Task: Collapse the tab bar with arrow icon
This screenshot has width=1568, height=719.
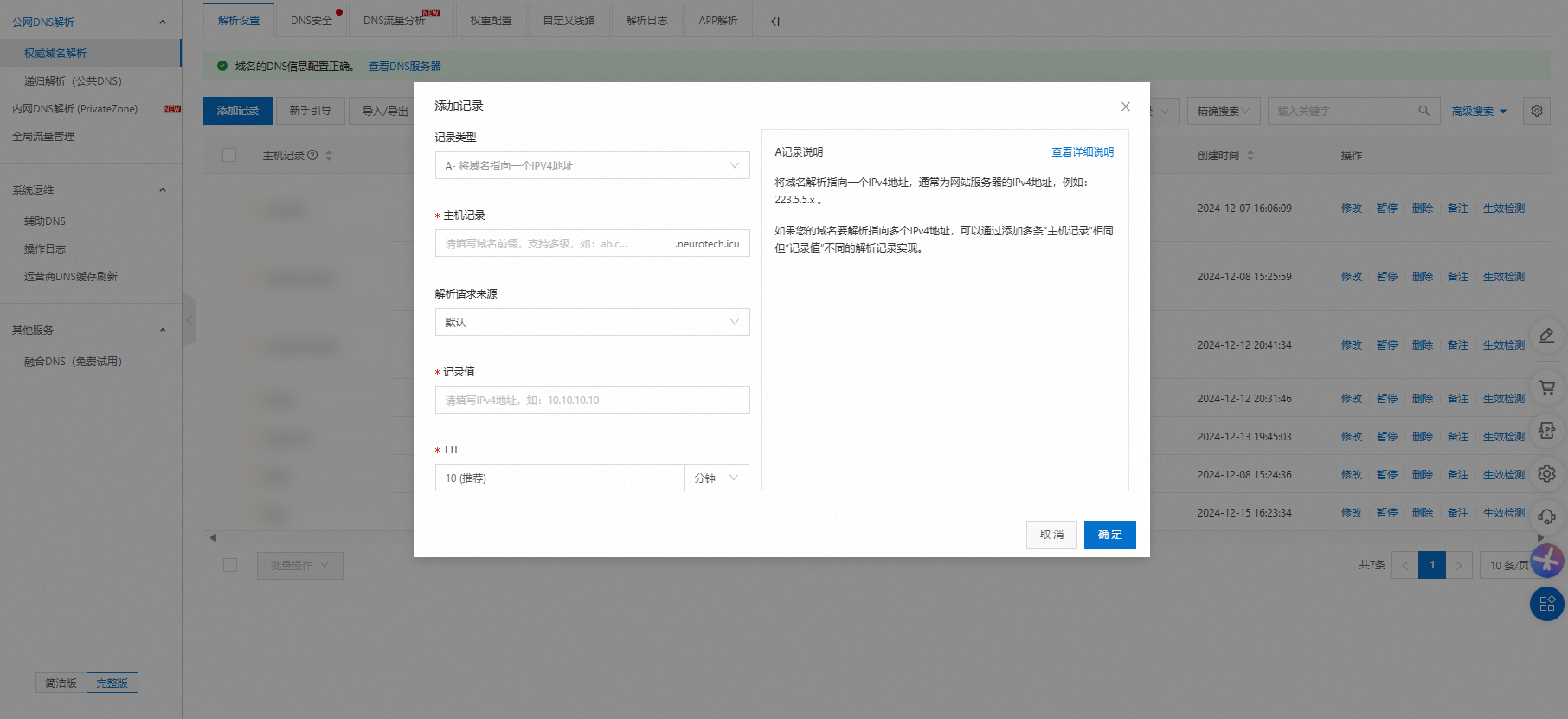Action: click(774, 22)
